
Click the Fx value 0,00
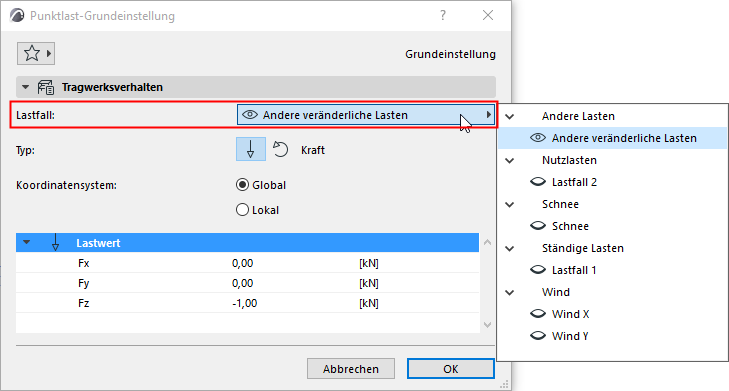tap(243, 263)
